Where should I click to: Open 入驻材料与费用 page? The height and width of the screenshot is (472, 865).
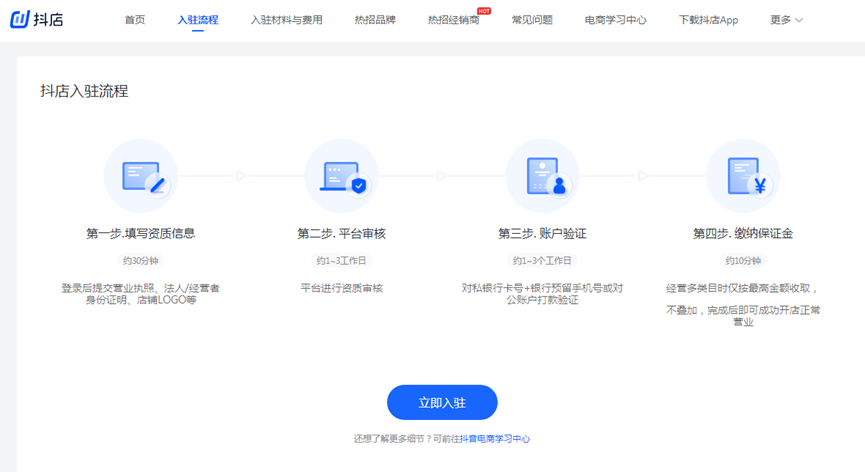pos(286,20)
